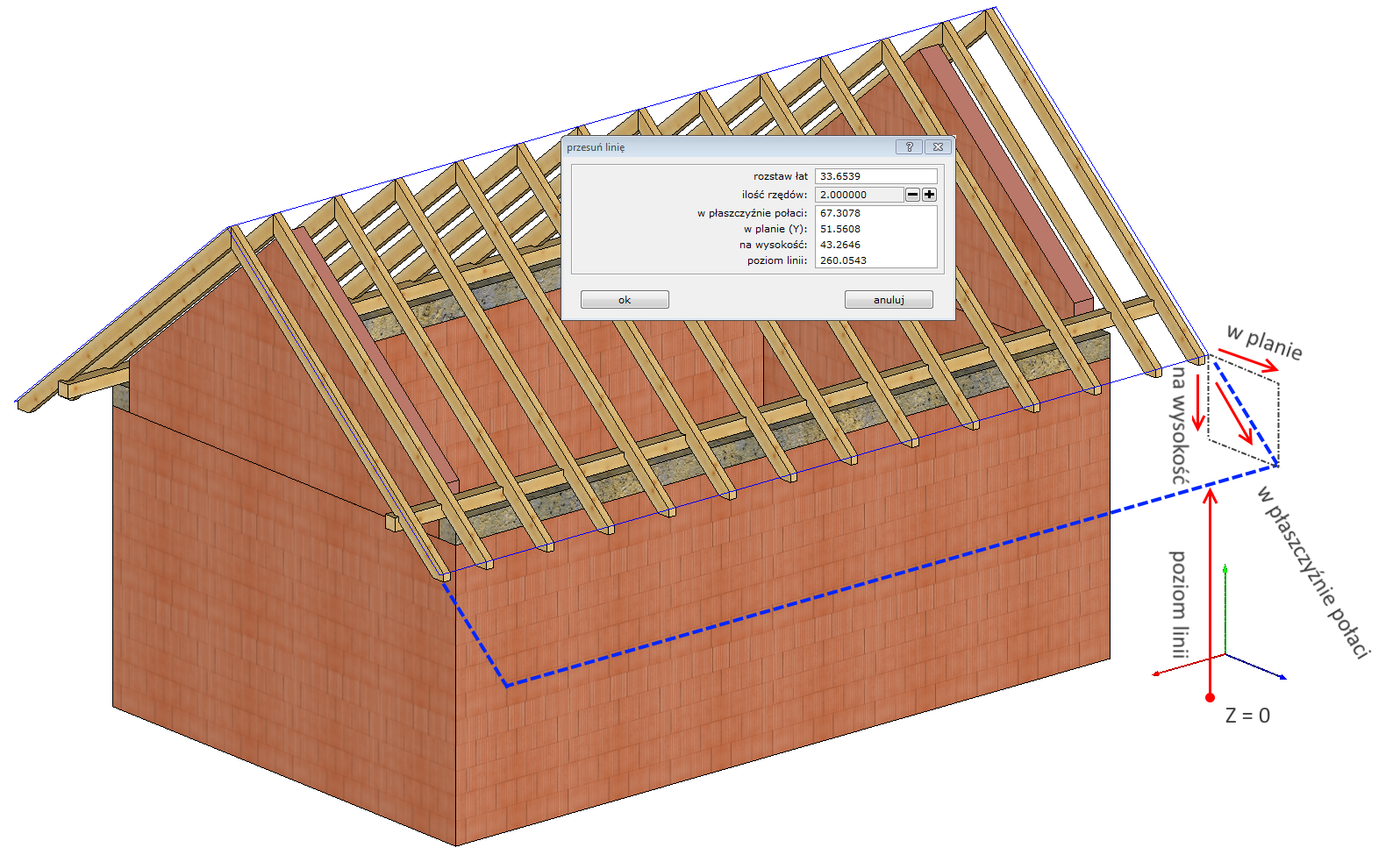Confirm the dialog with the ok button
The height and width of the screenshot is (855, 1400).
(x=625, y=300)
